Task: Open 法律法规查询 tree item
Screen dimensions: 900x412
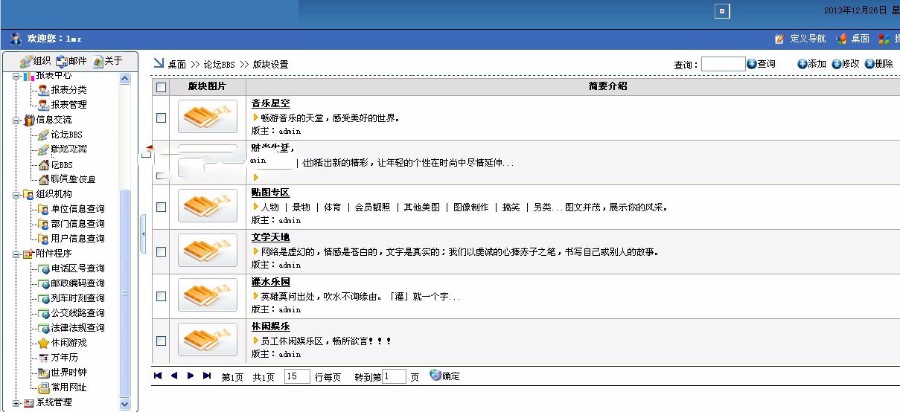Action: [x=71, y=328]
